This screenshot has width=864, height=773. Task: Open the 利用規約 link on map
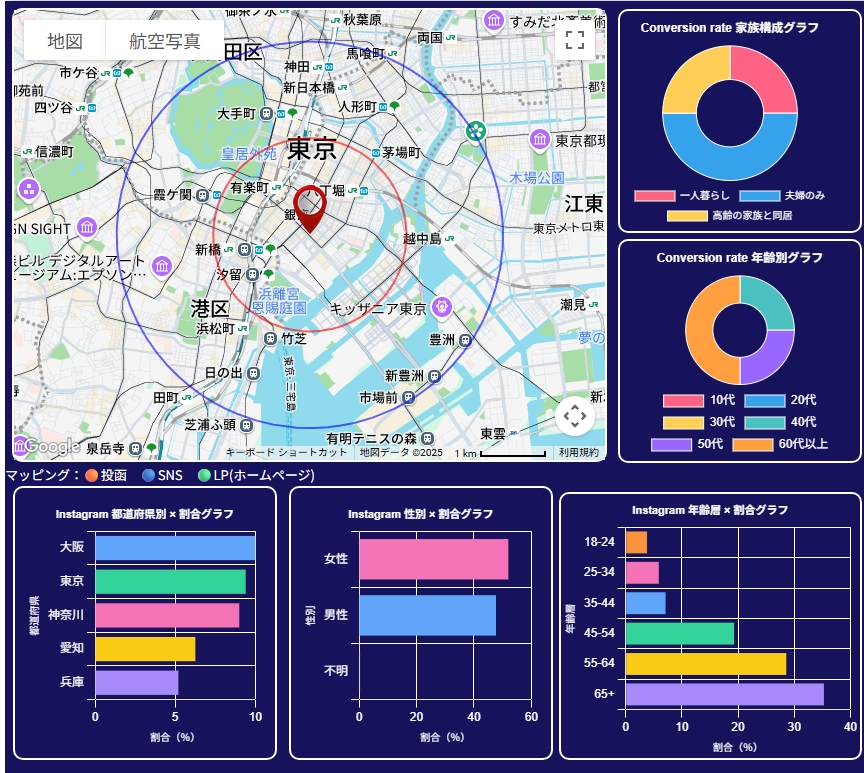[x=577, y=453]
